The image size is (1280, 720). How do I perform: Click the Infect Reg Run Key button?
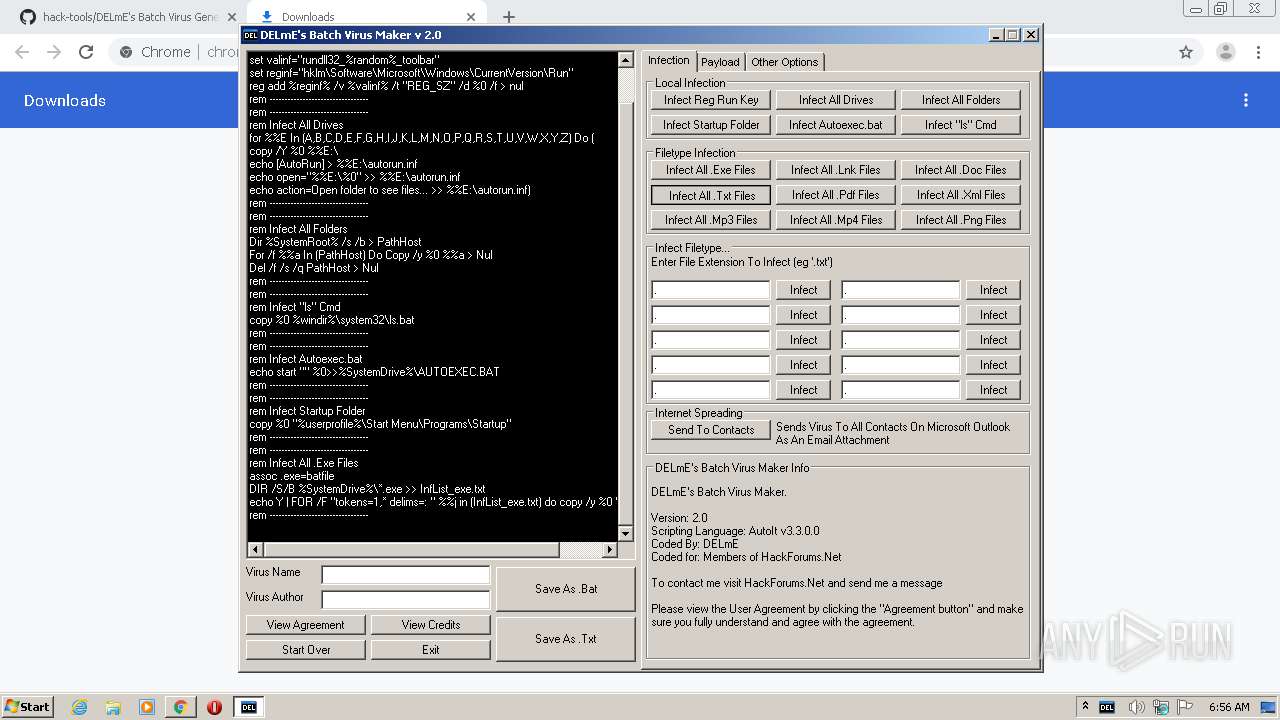(x=711, y=100)
